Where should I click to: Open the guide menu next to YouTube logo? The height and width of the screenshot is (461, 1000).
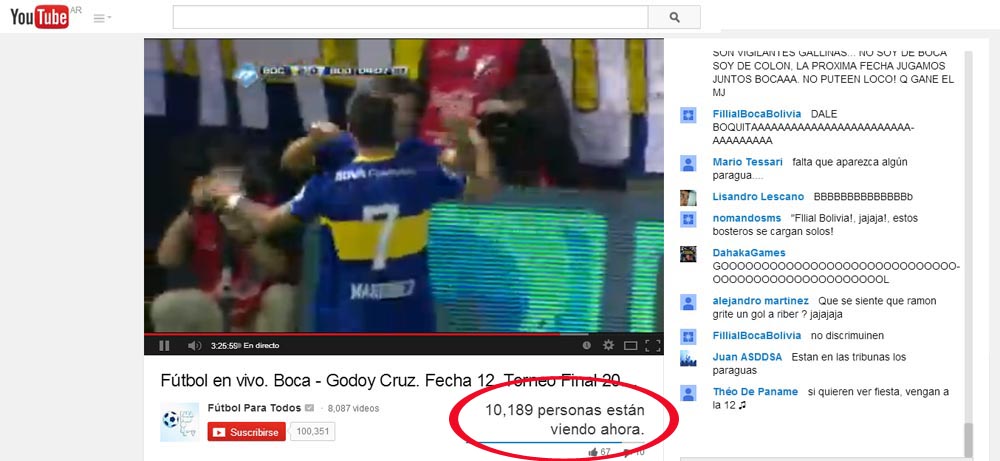[x=102, y=18]
